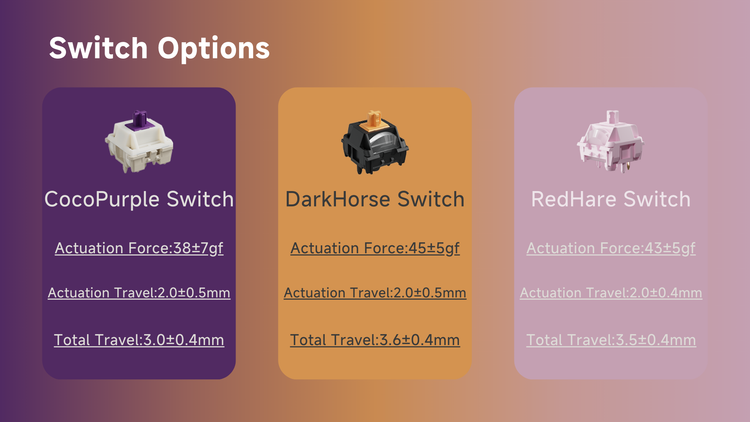Click the CocoPurple switch image

tap(139, 142)
